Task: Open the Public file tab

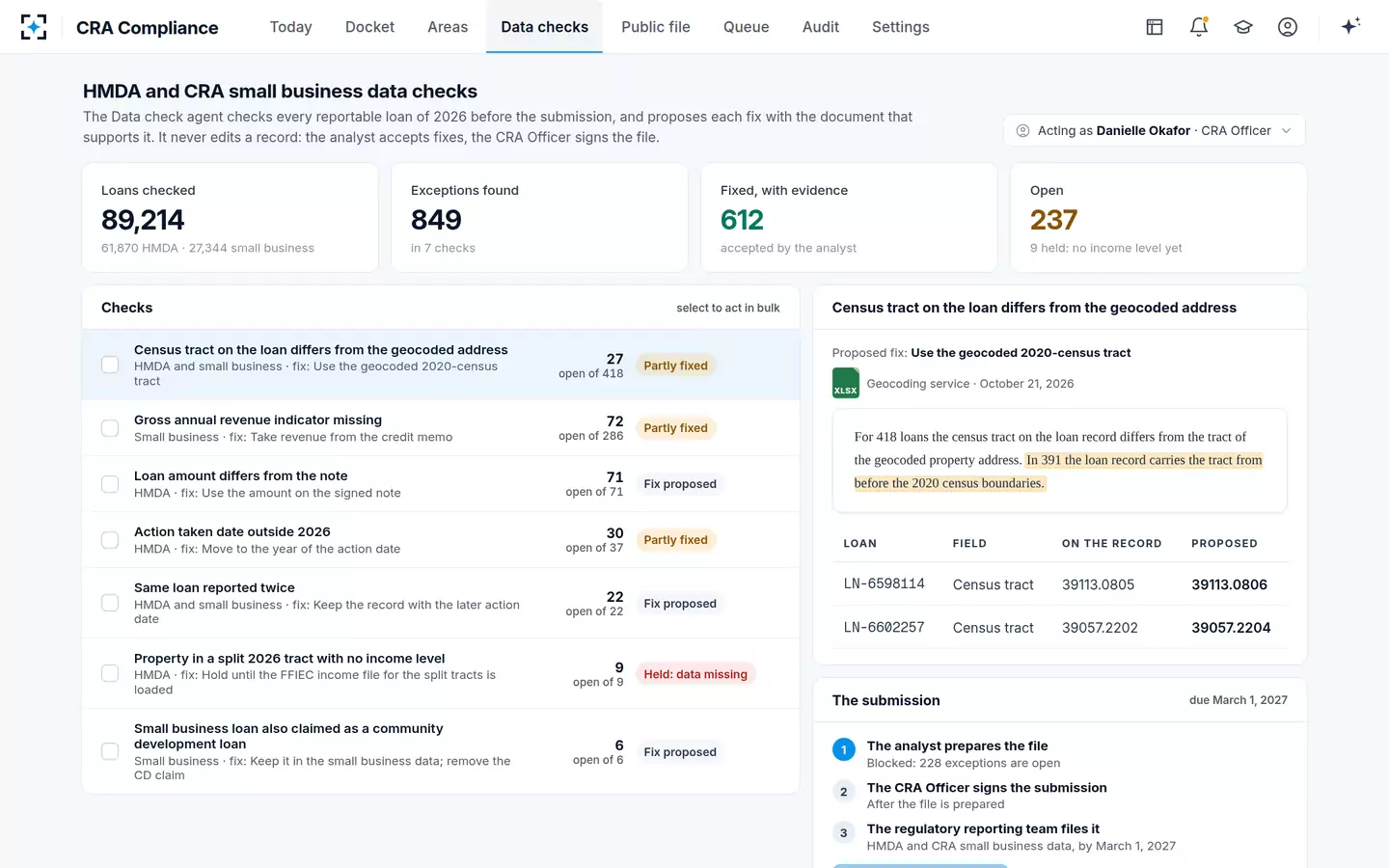Action: coord(656,27)
